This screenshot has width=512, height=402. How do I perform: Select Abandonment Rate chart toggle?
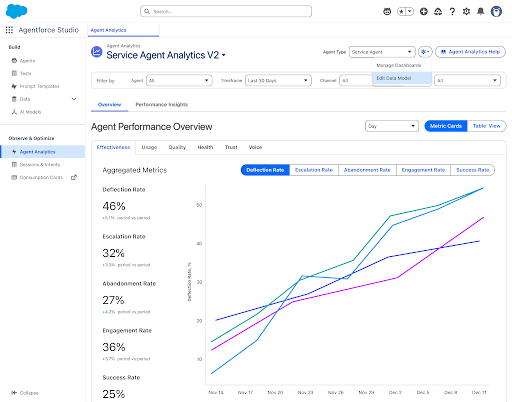point(367,170)
